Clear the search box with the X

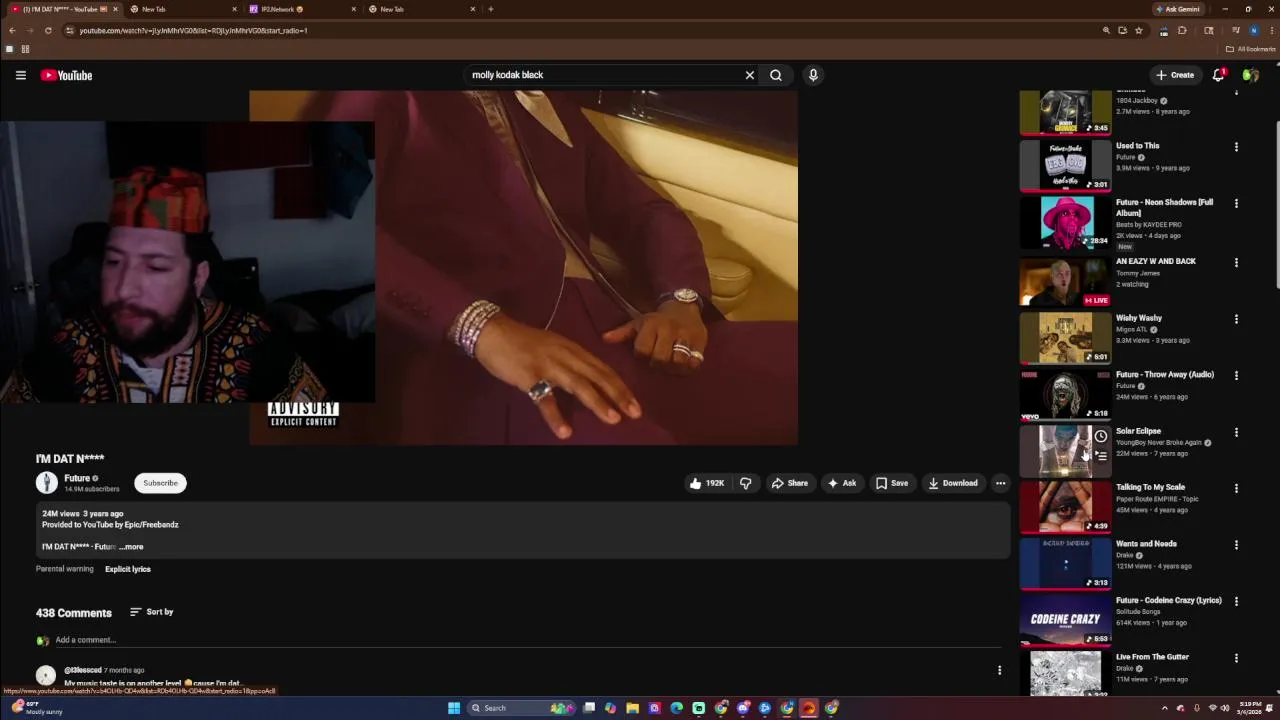pos(749,75)
